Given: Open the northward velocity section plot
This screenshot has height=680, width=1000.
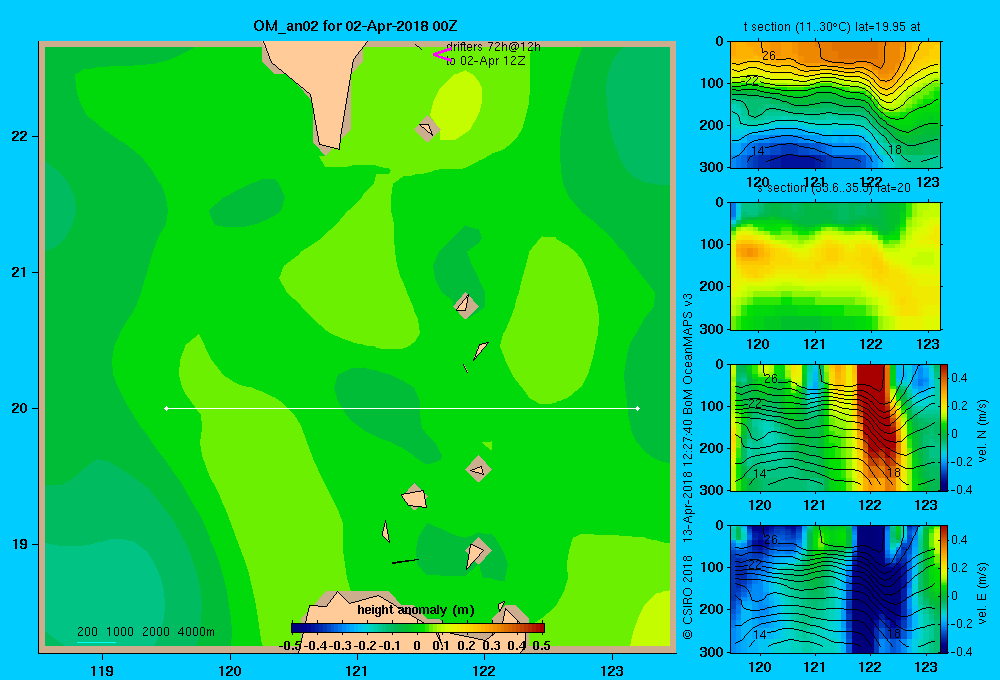Looking at the screenshot, I should (835, 427).
